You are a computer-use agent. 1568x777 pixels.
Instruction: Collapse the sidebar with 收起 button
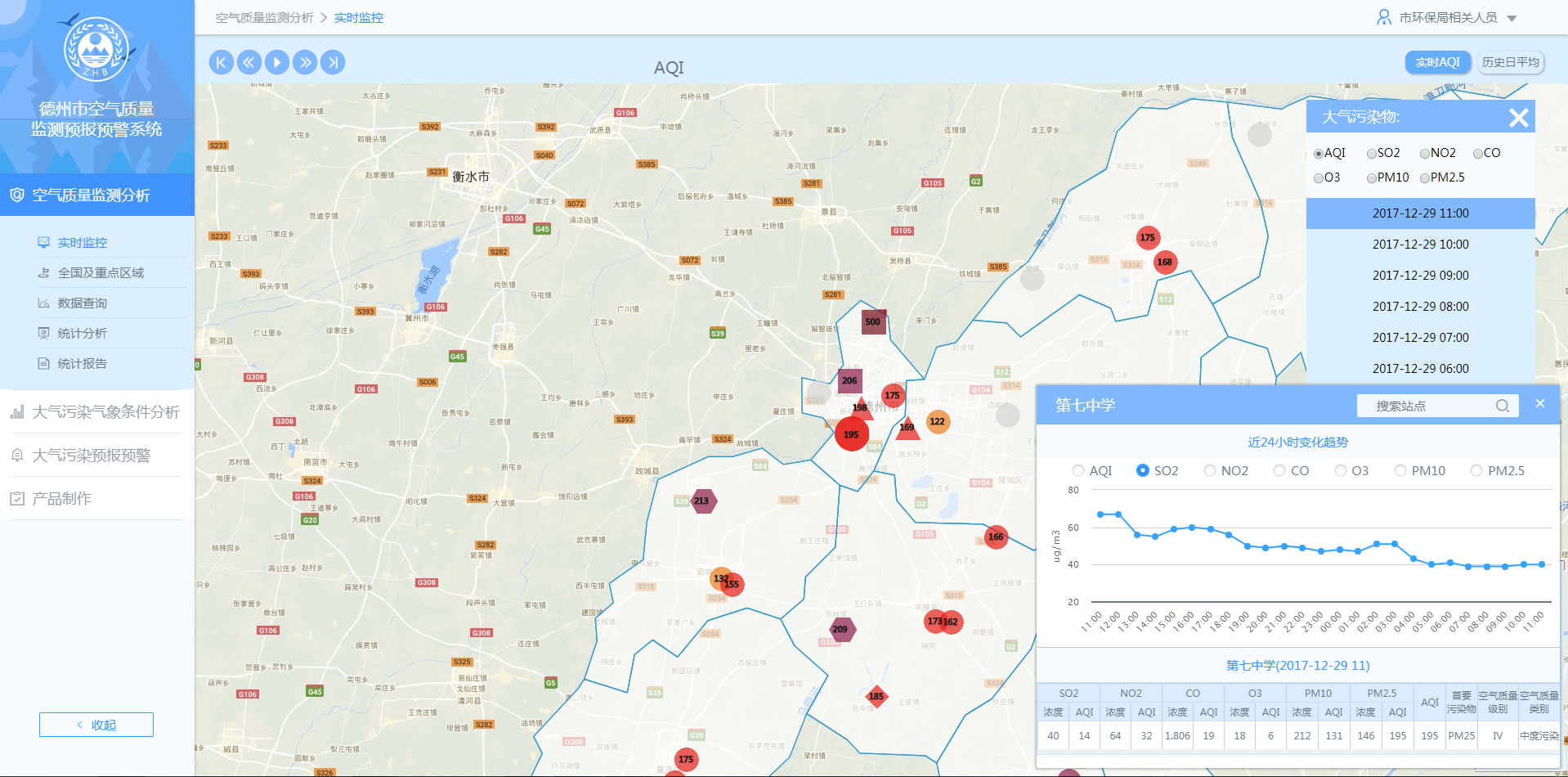[96, 725]
